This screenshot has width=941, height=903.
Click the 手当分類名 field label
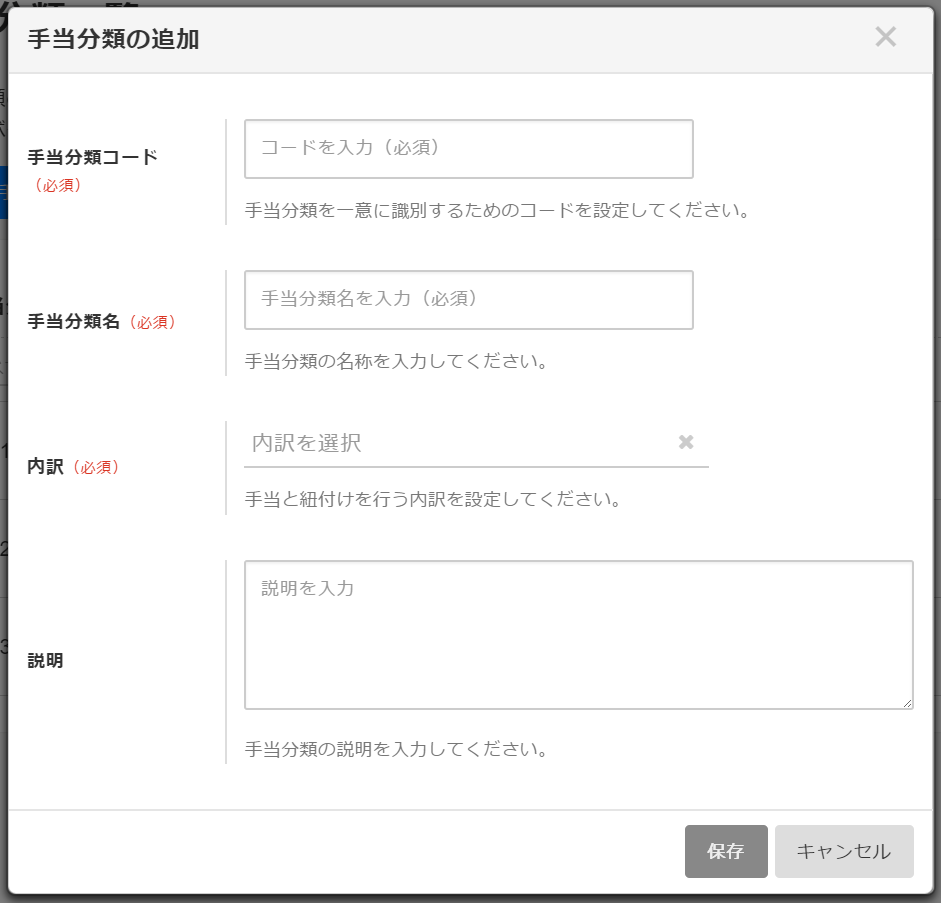73,322
